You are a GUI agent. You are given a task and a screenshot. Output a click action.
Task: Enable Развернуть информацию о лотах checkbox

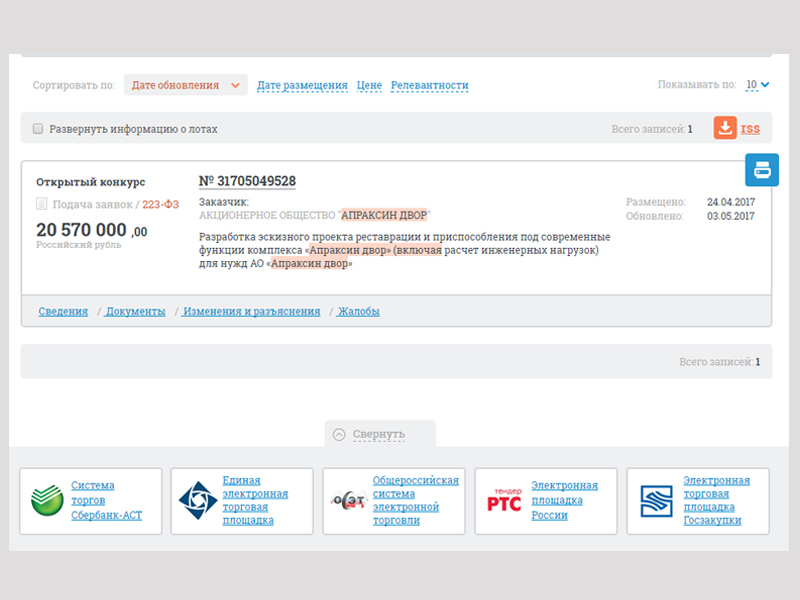pos(38,129)
